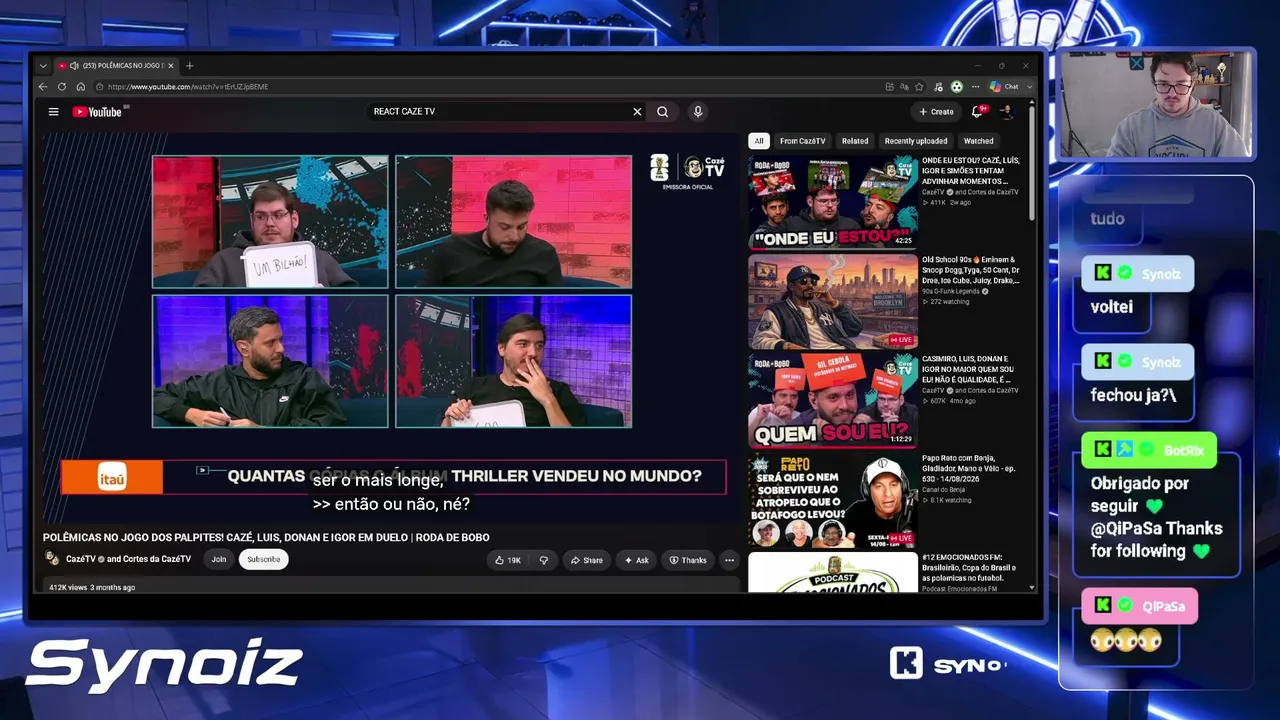Click inside the YouTube search field
Viewport: 1280px width, 720px height.
tap(500, 112)
